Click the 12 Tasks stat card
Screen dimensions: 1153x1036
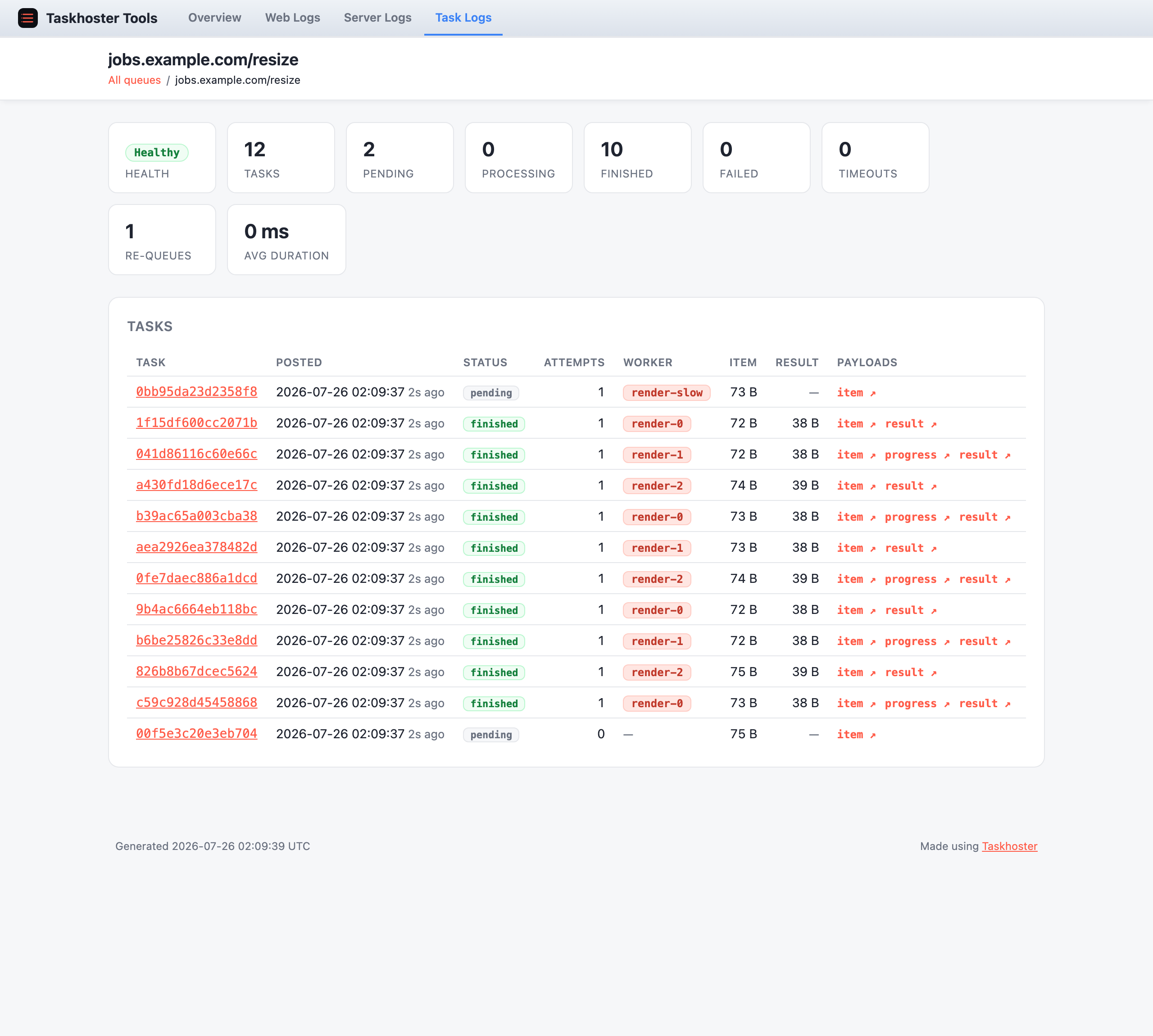(281, 158)
